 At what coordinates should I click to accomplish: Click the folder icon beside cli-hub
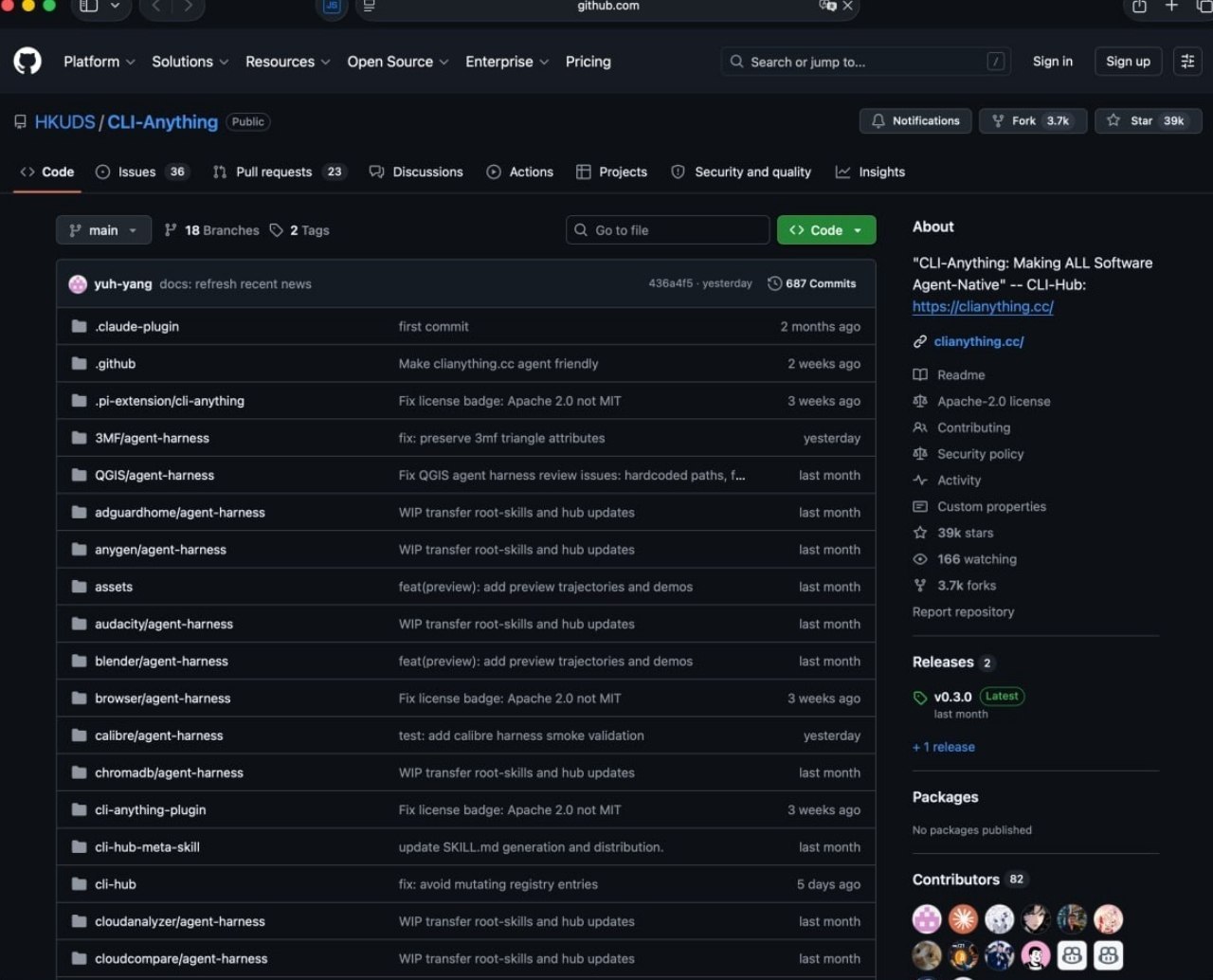[x=80, y=884]
